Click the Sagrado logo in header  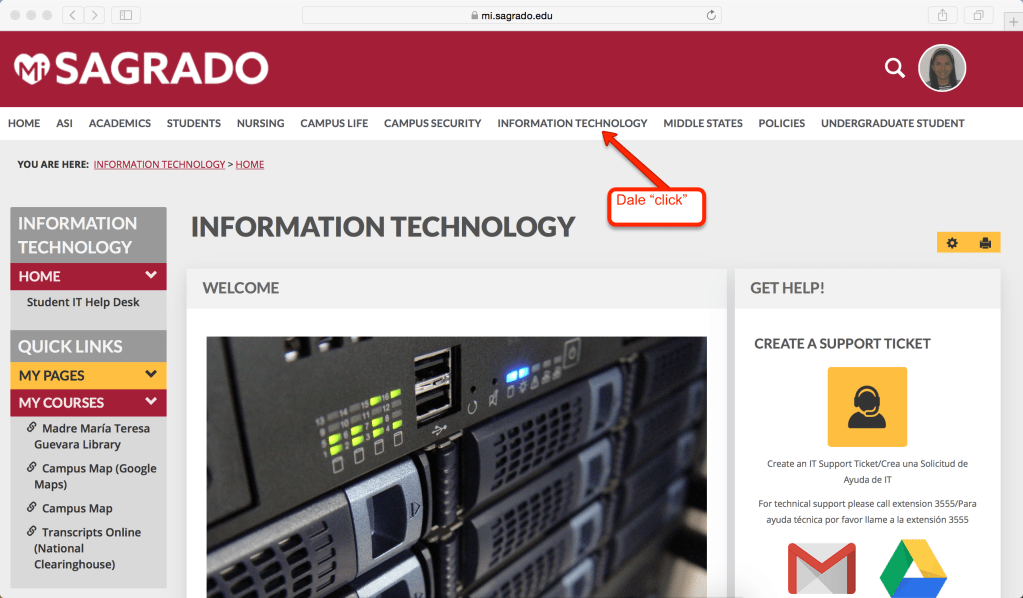pos(141,68)
